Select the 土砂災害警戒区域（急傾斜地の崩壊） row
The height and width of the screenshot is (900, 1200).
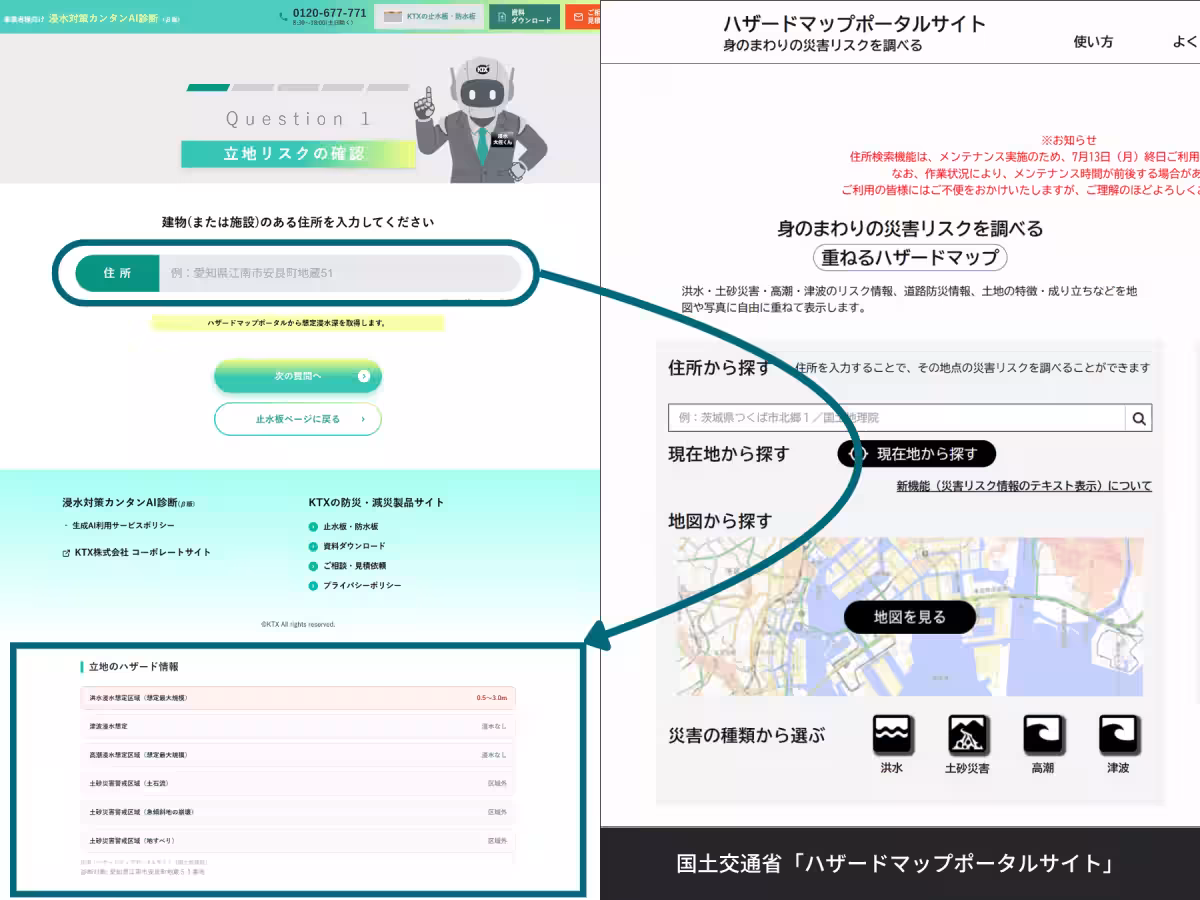(298, 812)
